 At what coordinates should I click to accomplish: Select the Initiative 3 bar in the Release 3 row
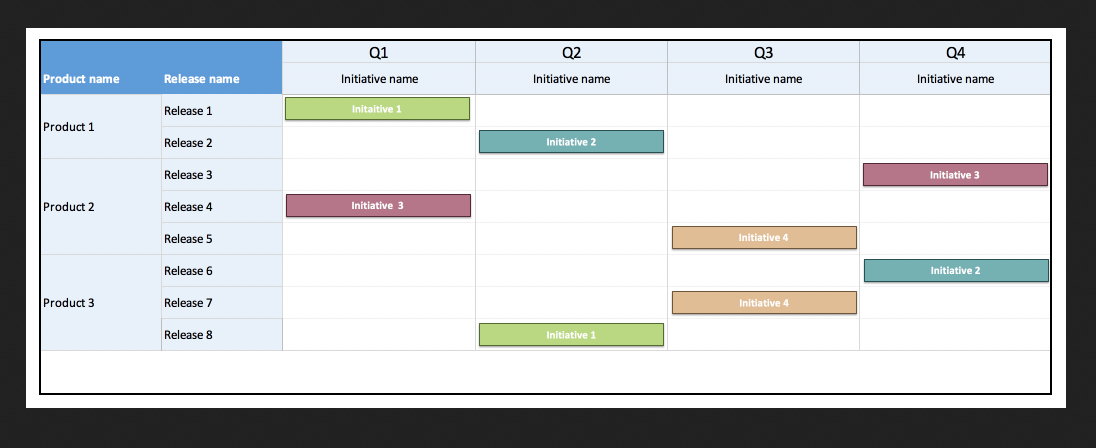pyautogui.click(x=955, y=175)
